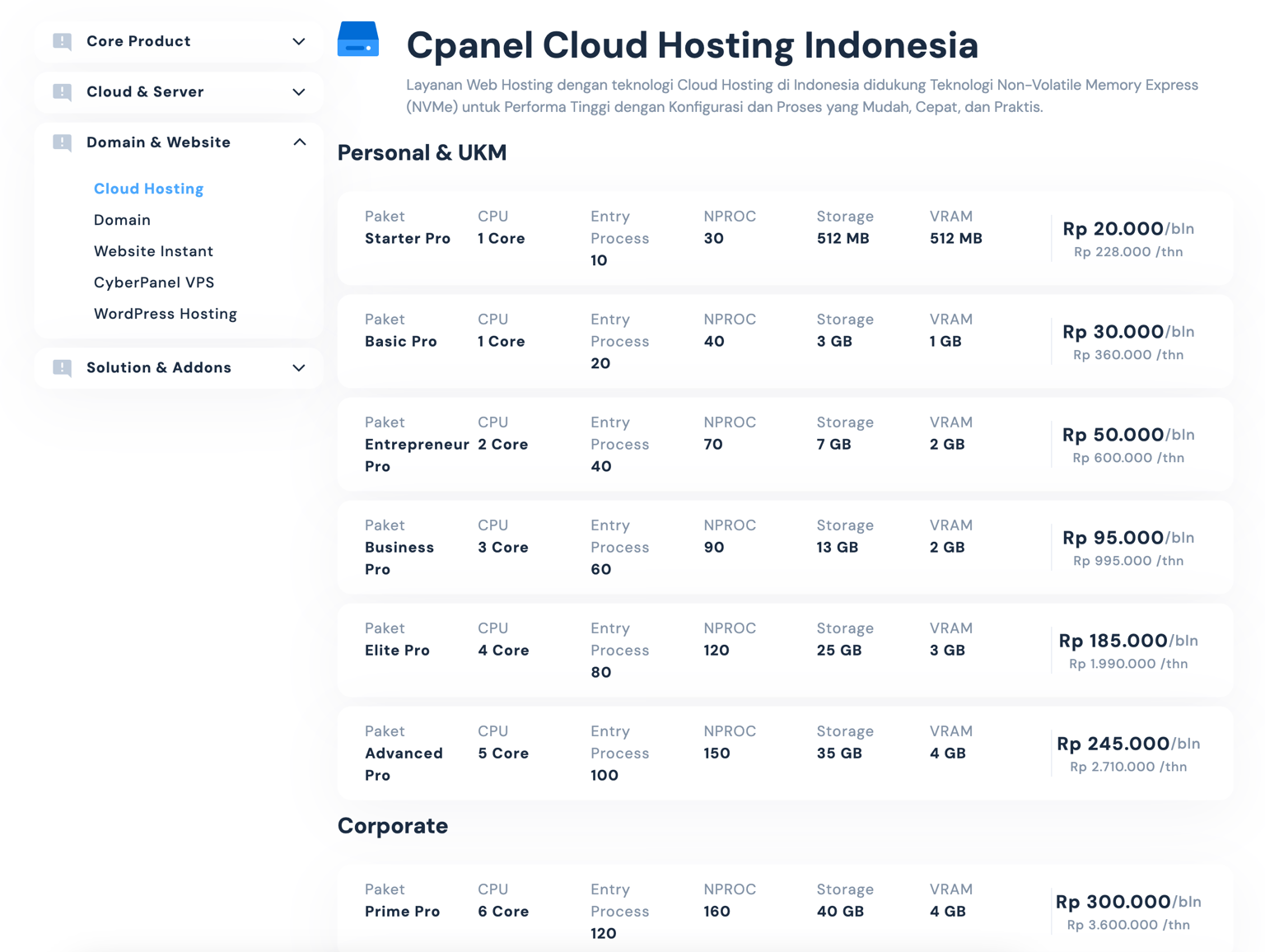Select the Starter Pro package name
The width and height of the screenshot is (1265, 952).
(408, 239)
